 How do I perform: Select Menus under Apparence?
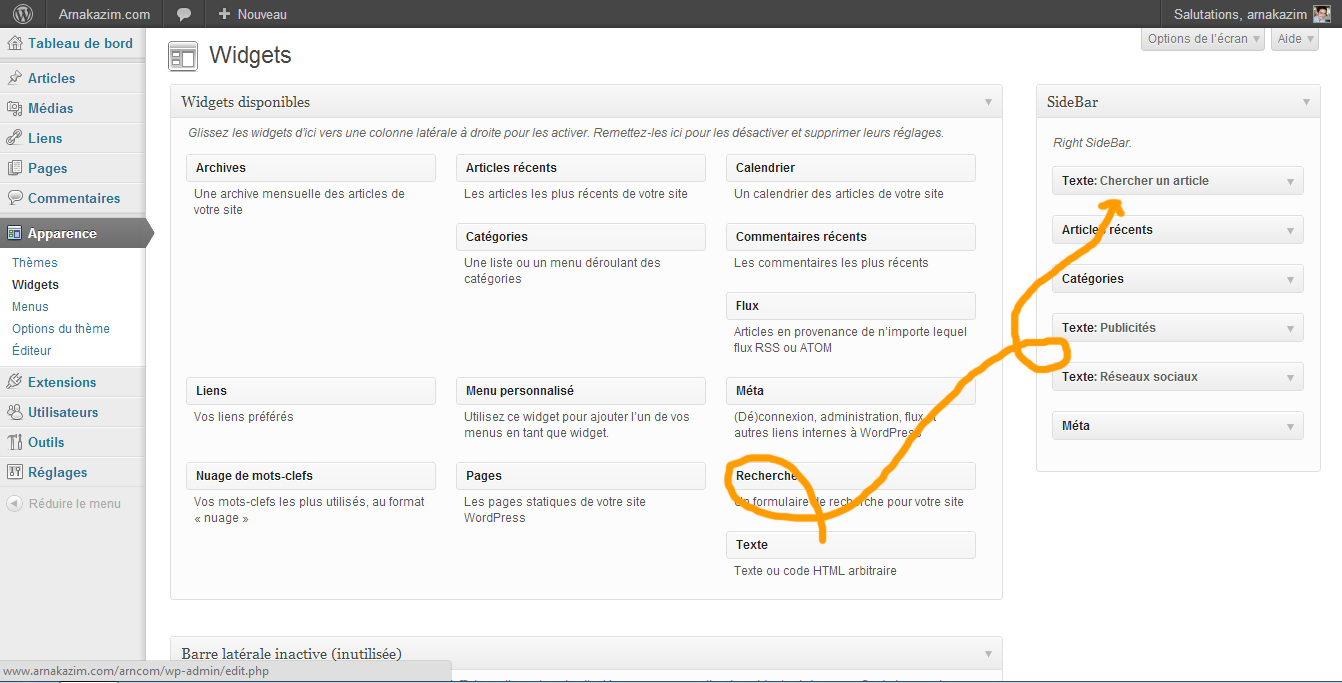(30, 307)
